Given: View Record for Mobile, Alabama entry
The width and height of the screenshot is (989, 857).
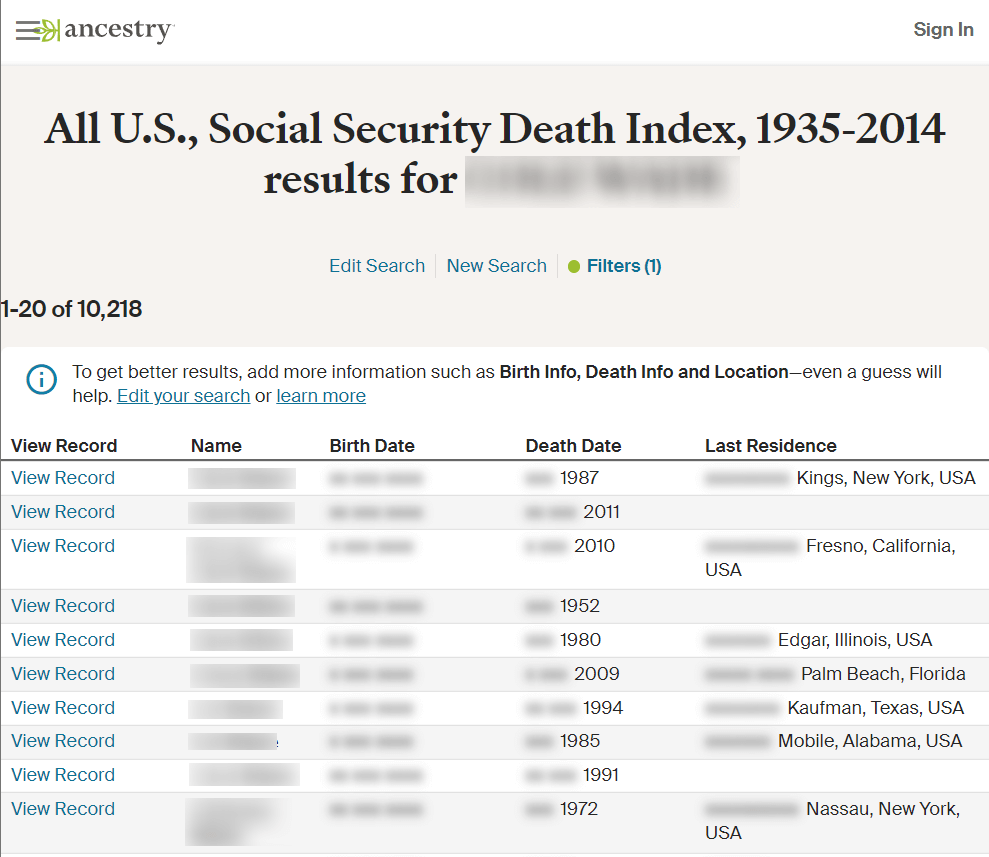Looking at the screenshot, I should tap(63, 741).
